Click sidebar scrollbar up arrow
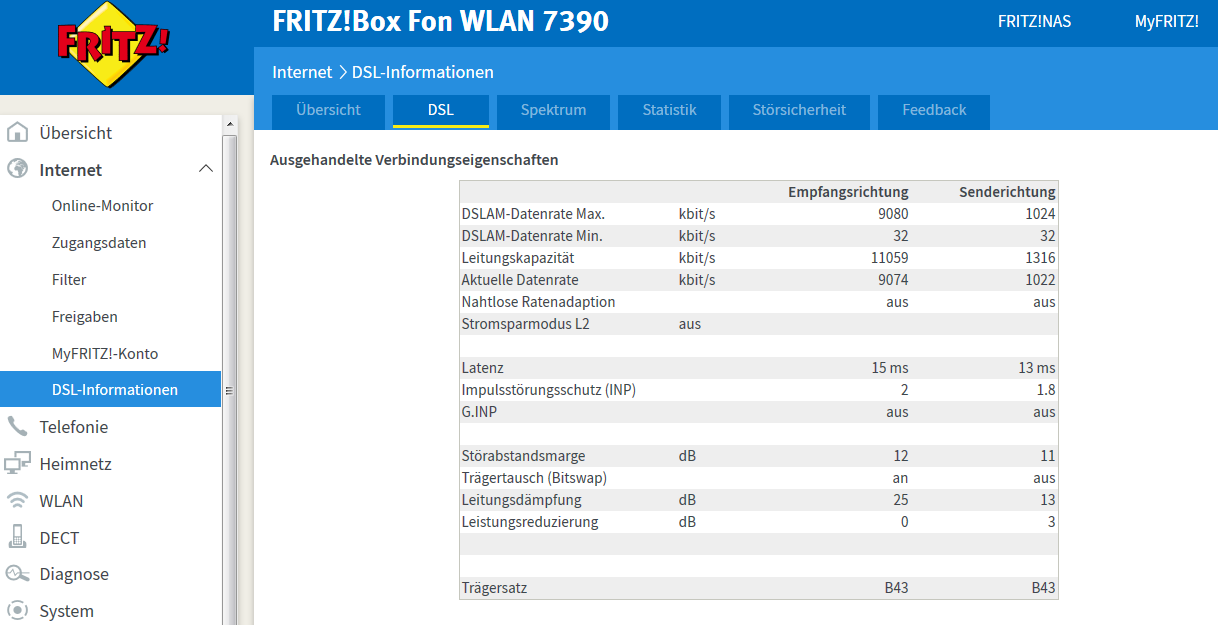This screenshot has width=1218, height=625. coord(230,125)
